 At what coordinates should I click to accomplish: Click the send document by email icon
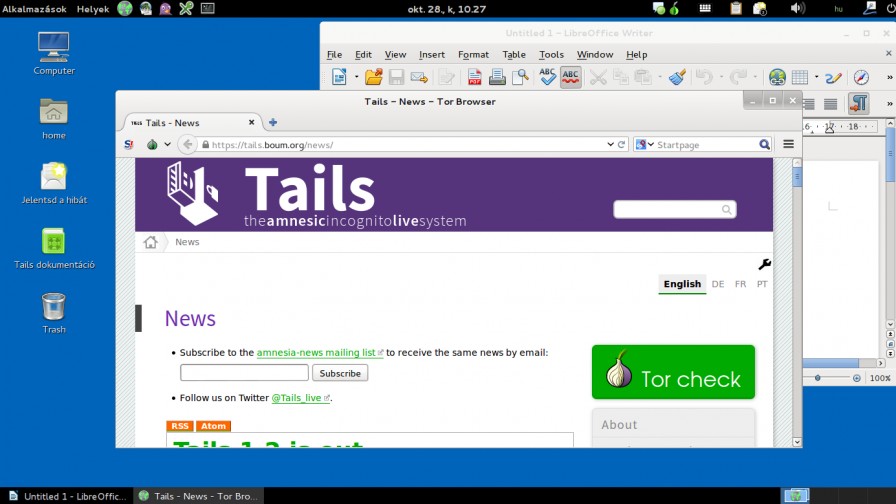click(x=419, y=77)
